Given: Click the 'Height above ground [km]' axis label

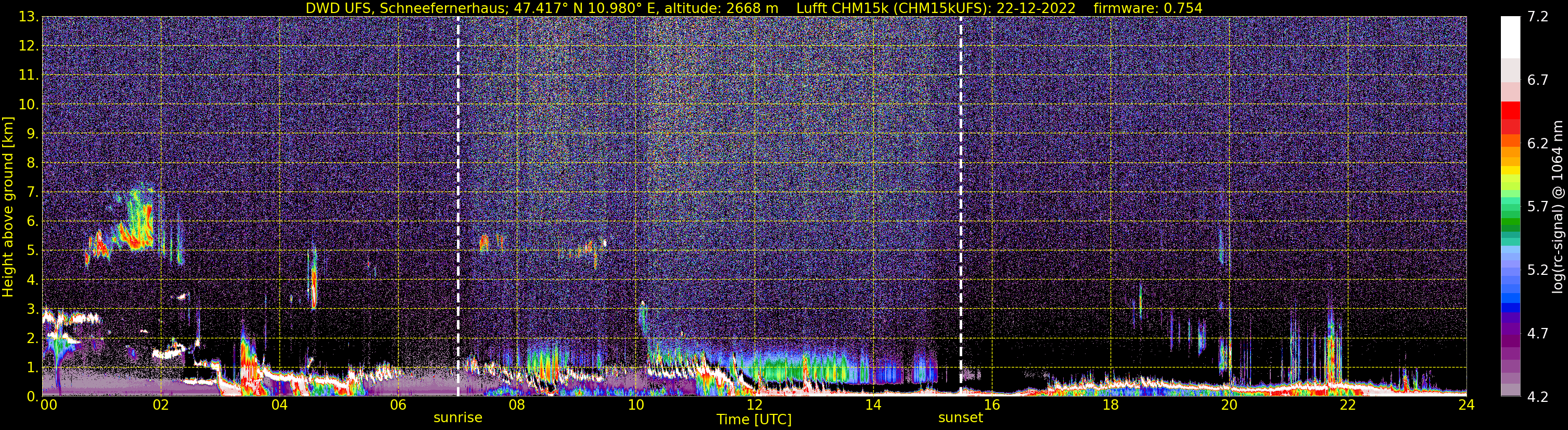Looking at the screenshot, I should pyautogui.click(x=8, y=207).
